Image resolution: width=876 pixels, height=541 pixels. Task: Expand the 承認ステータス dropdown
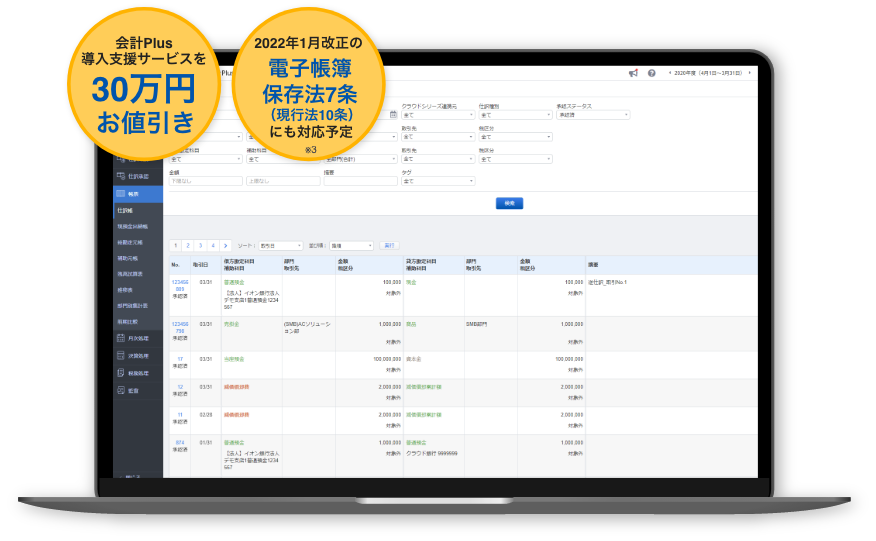point(593,115)
